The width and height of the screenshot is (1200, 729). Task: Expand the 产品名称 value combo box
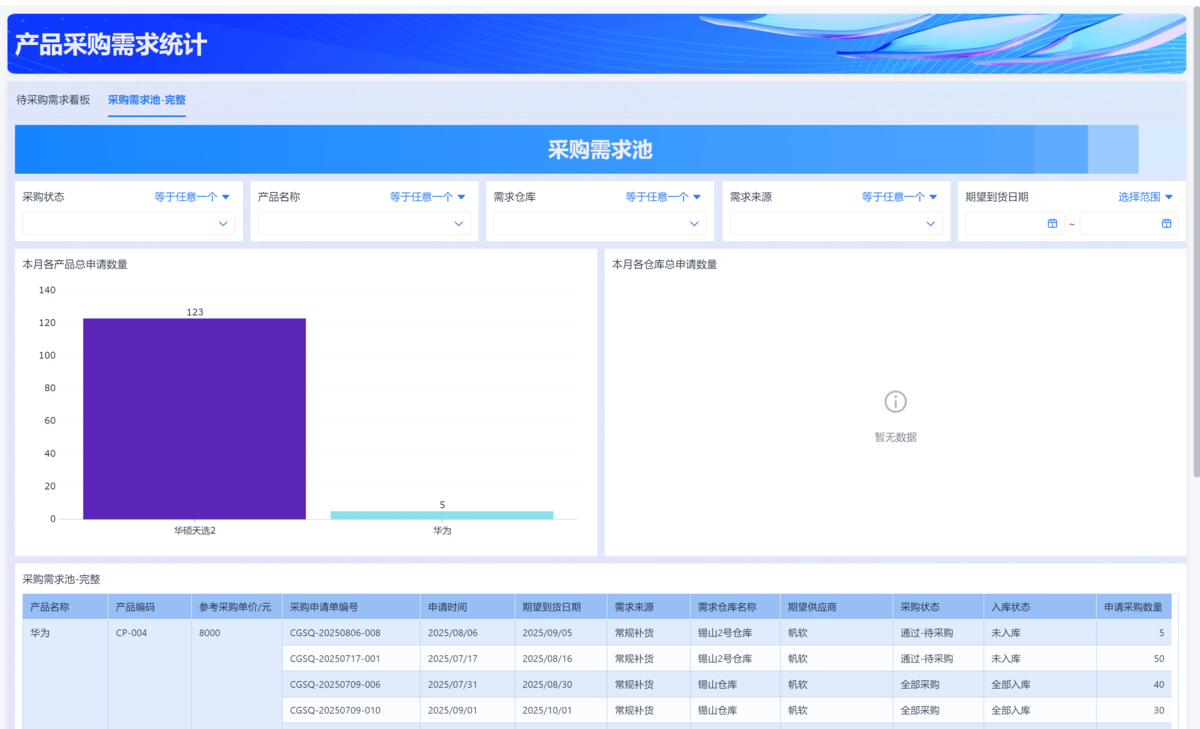click(365, 224)
